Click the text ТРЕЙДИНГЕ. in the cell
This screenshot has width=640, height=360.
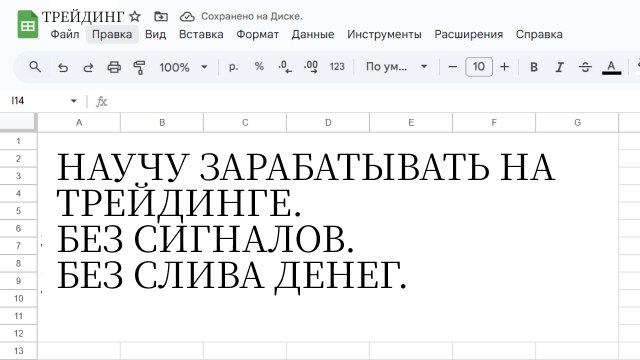click(x=179, y=203)
